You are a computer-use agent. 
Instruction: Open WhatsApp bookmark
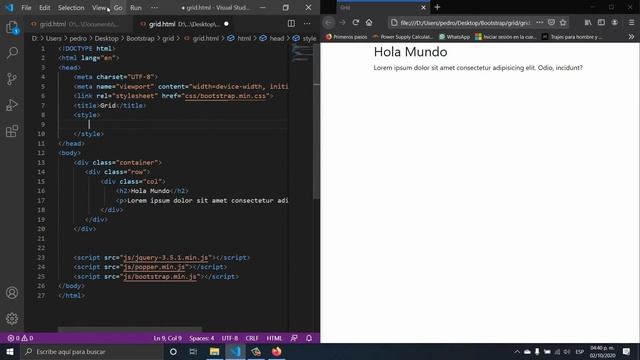tap(454, 37)
